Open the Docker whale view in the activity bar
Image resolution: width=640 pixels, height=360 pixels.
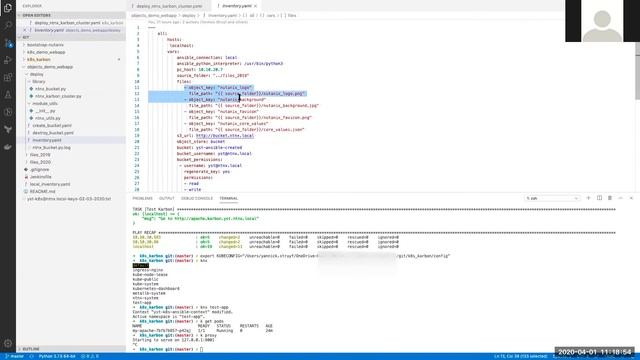coord(8,147)
